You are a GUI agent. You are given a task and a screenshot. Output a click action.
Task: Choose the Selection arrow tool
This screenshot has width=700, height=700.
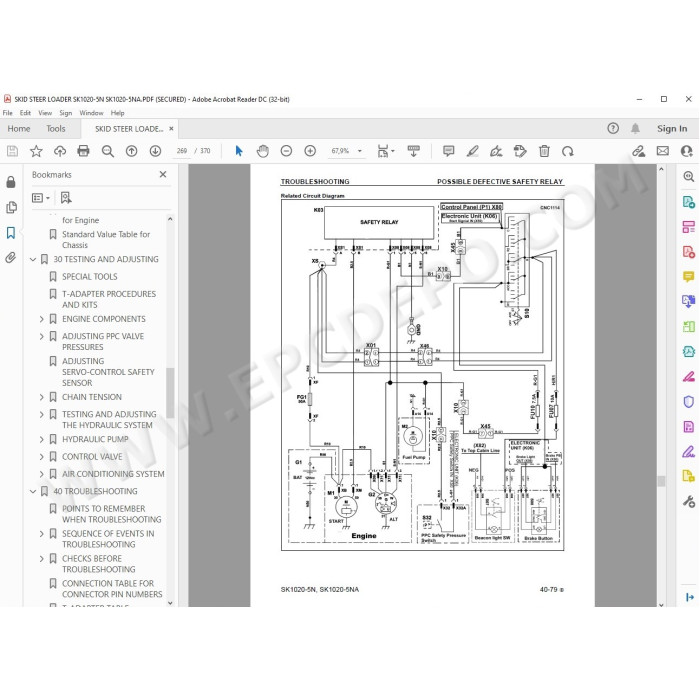click(239, 151)
